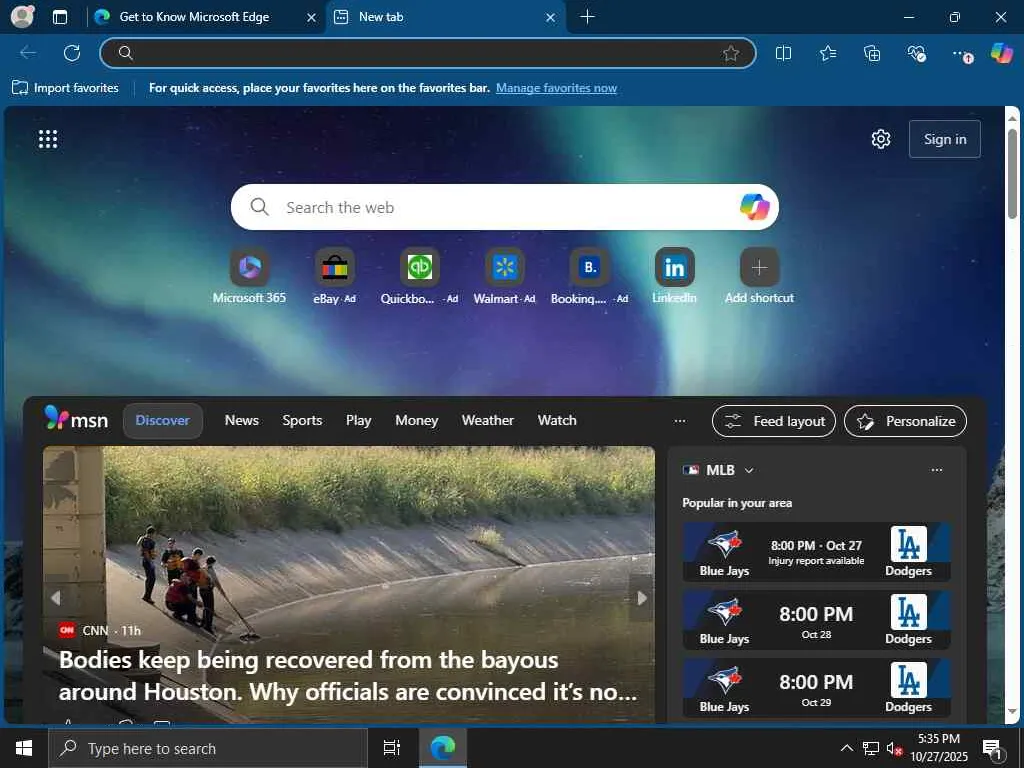The image size is (1024, 768).
Task: Open the Walmart shortcut tile
Action: point(504,276)
